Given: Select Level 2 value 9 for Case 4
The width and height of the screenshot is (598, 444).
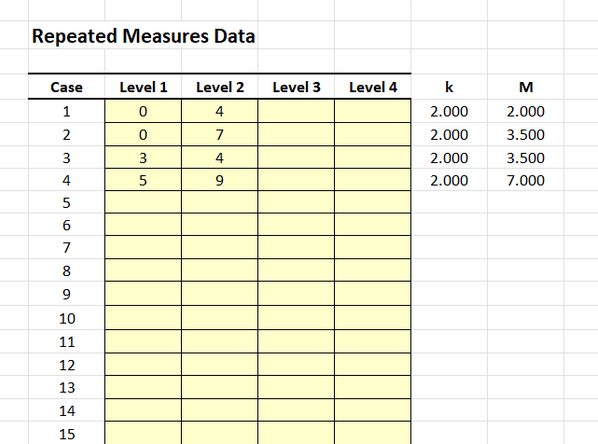Looking at the screenshot, I should (220, 180).
